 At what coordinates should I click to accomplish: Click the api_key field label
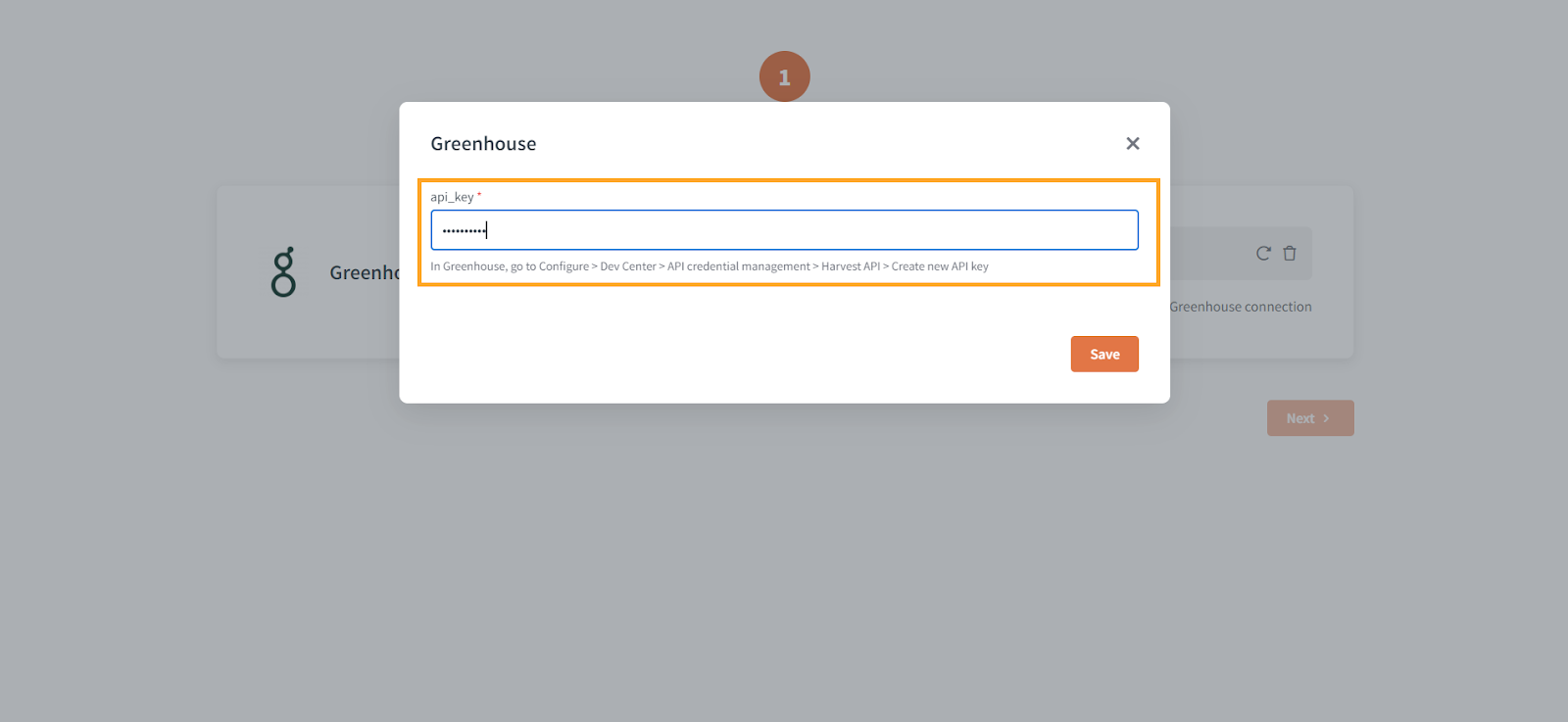(x=452, y=197)
